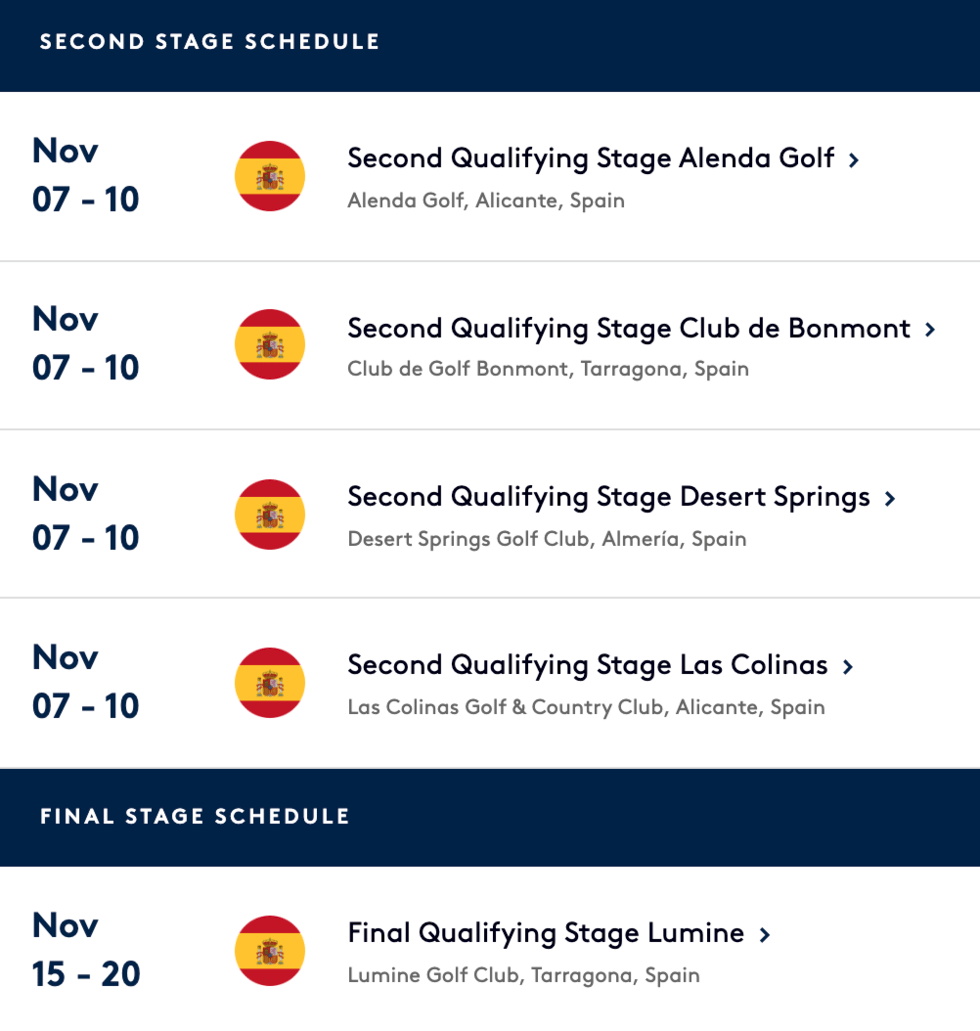Click chevron arrow next to Las Colinas

pyautogui.click(x=848, y=667)
